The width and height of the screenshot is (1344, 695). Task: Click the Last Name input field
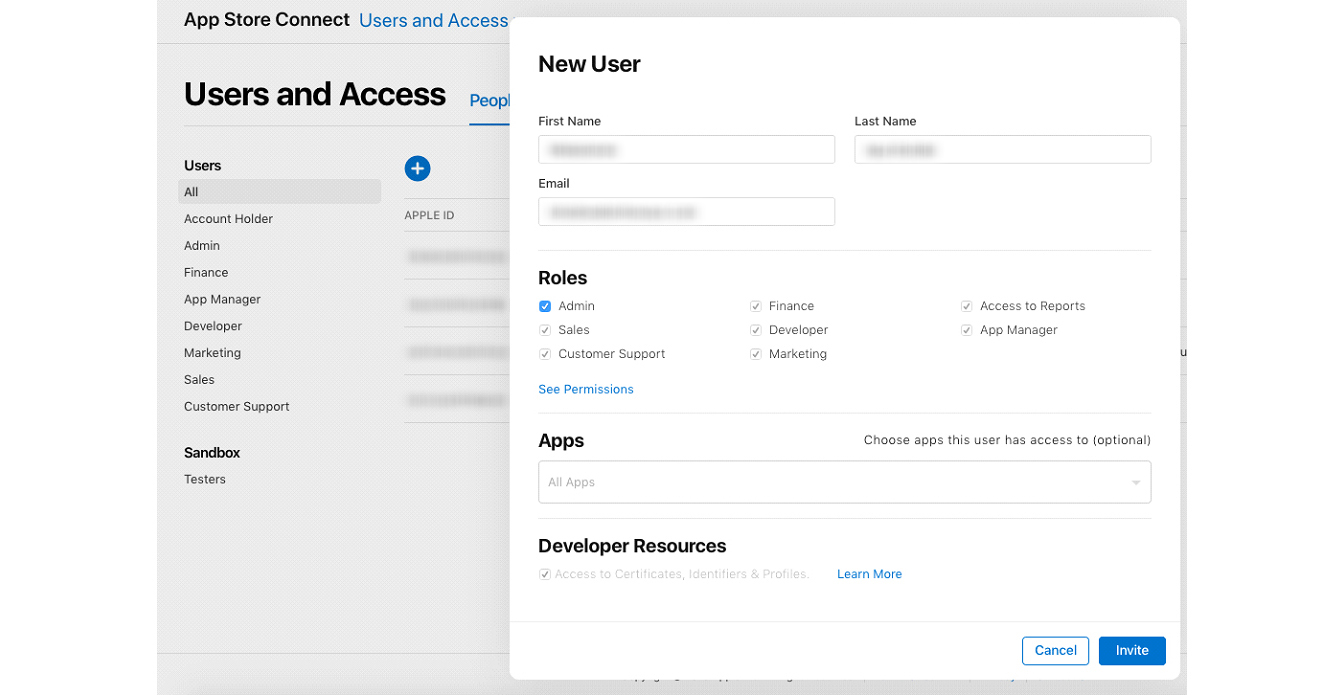pyautogui.click(x=1002, y=150)
